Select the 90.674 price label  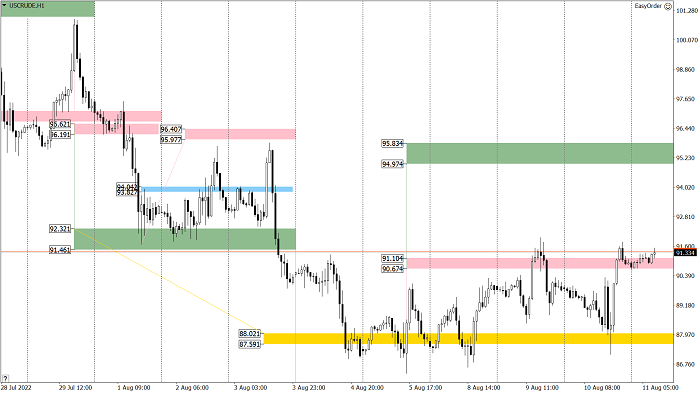(x=392, y=268)
